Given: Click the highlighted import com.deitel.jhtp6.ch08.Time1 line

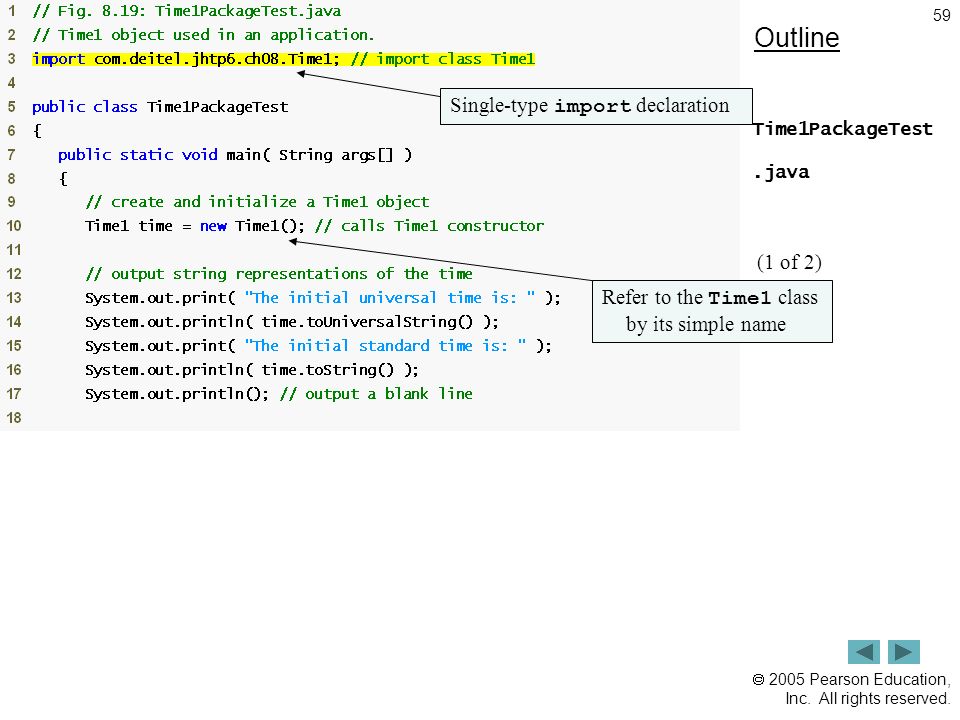Looking at the screenshot, I should point(283,59).
